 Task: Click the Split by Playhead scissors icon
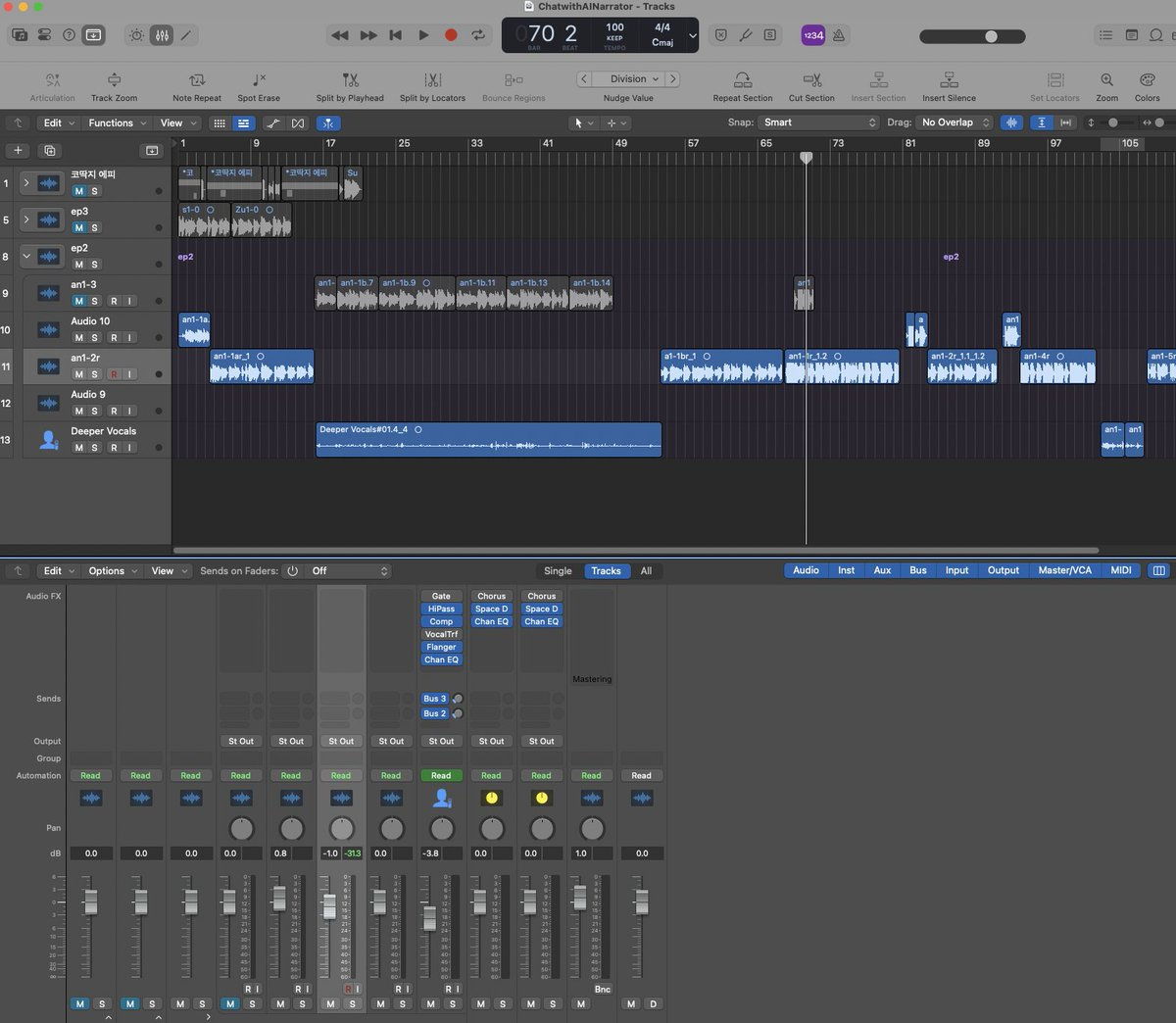tap(350, 80)
